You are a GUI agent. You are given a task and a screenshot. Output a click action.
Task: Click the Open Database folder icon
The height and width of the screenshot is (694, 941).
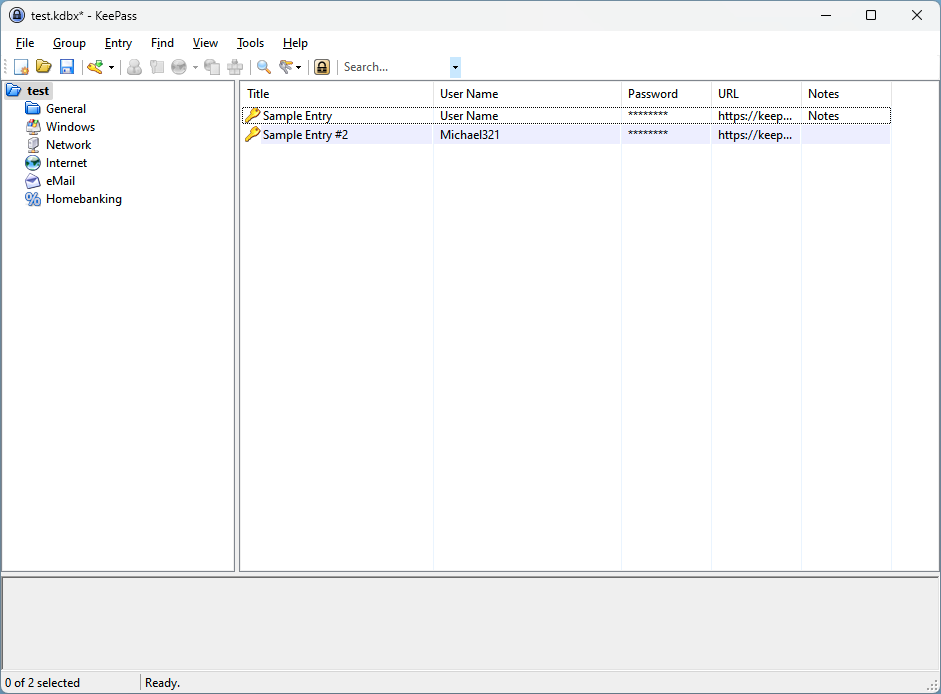coord(44,67)
